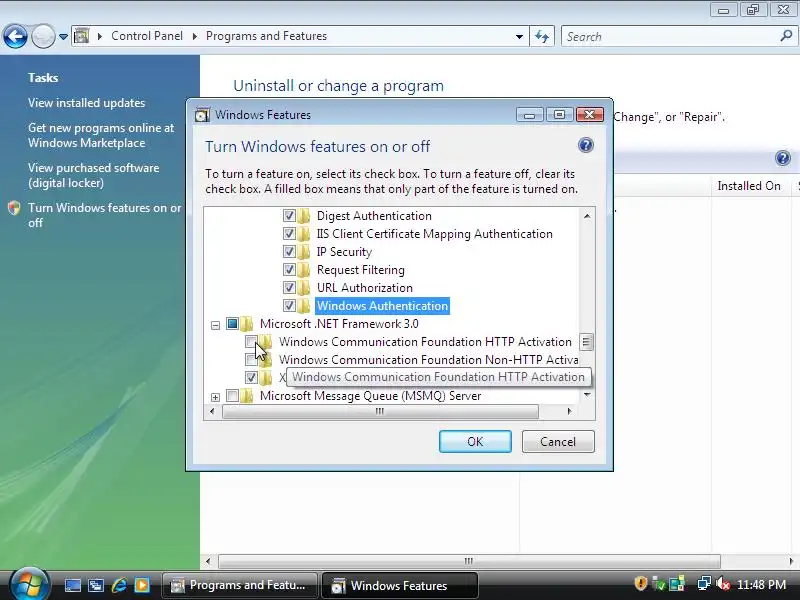Click the Forward navigation arrow button
The width and height of the screenshot is (800, 600).
coord(43,36)
